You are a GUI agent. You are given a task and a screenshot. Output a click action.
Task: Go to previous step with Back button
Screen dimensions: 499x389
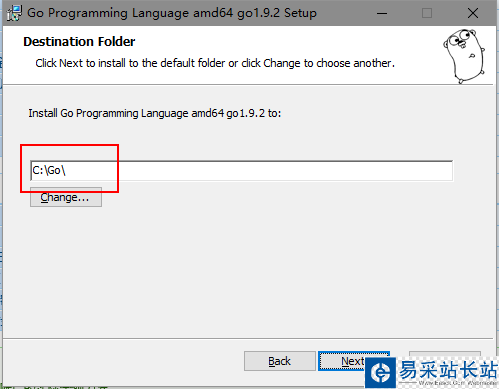pyautogui.click(x=280, y=361)
